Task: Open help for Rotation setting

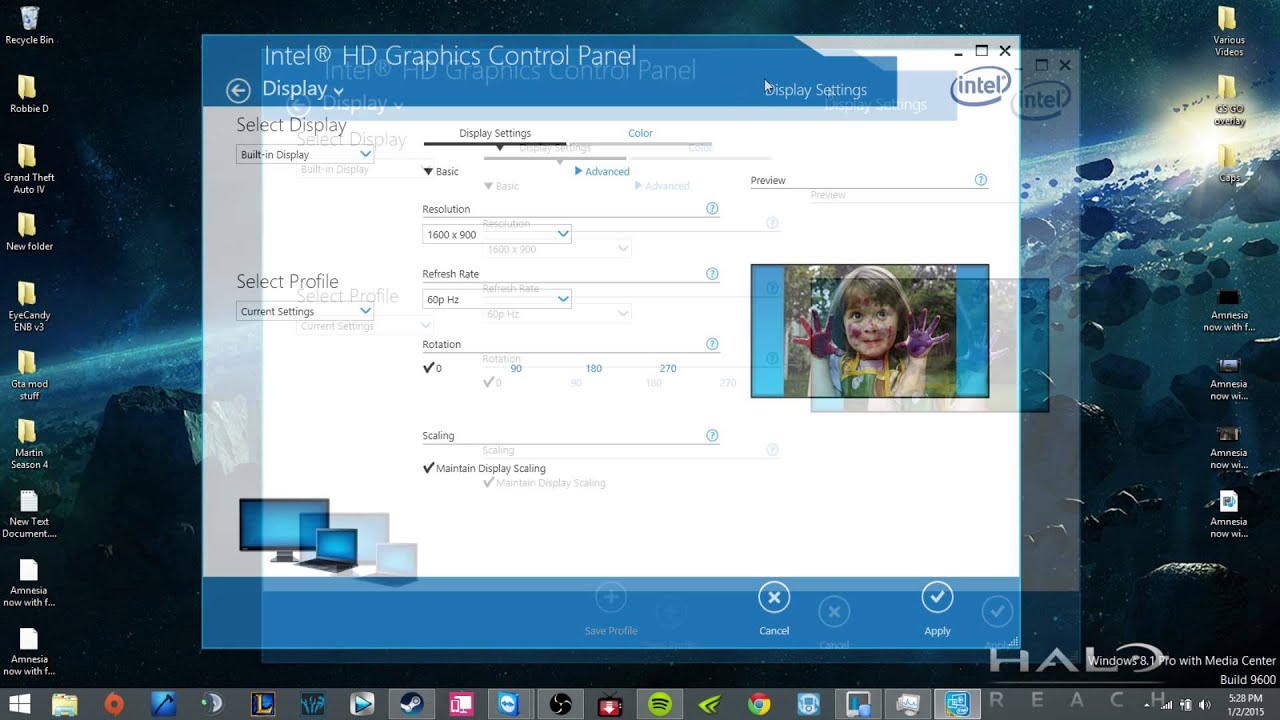Action: click(x=712, y=344)
